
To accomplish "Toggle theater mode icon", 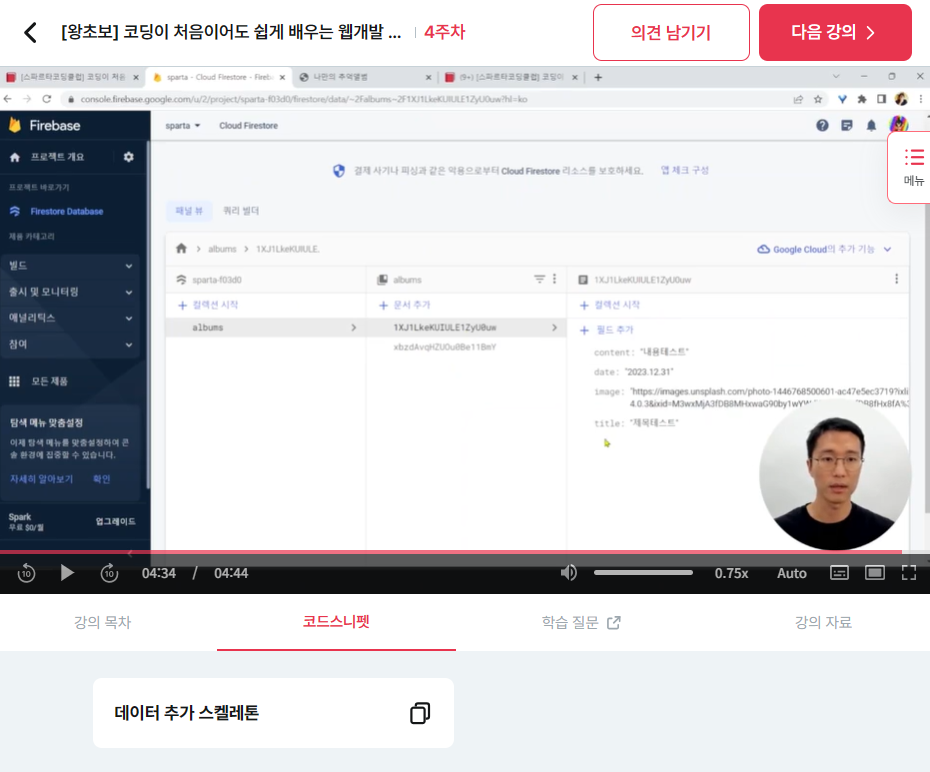I will 875,573.
